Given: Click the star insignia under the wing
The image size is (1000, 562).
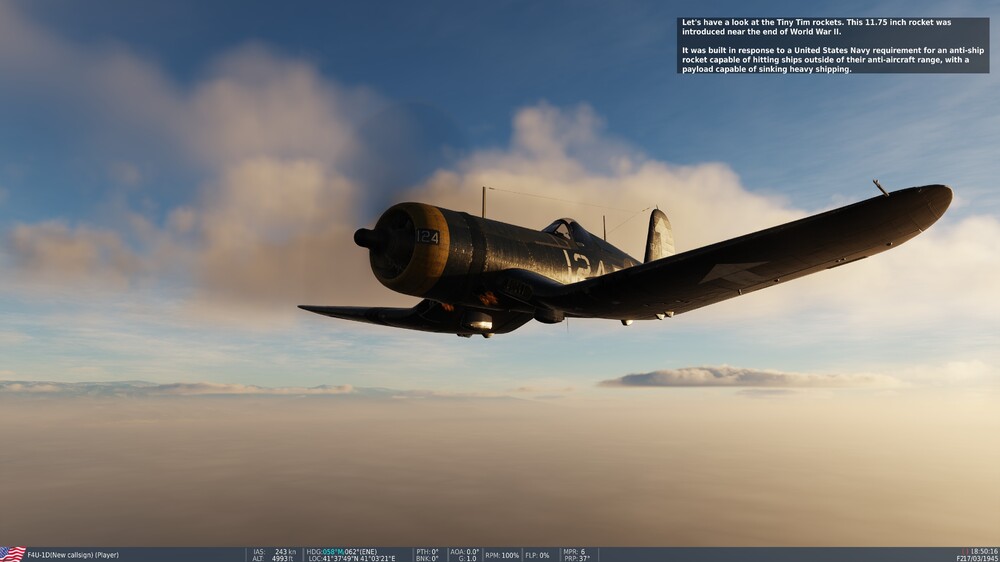Looking at the screenshot, I should click(x=732, y=272).
